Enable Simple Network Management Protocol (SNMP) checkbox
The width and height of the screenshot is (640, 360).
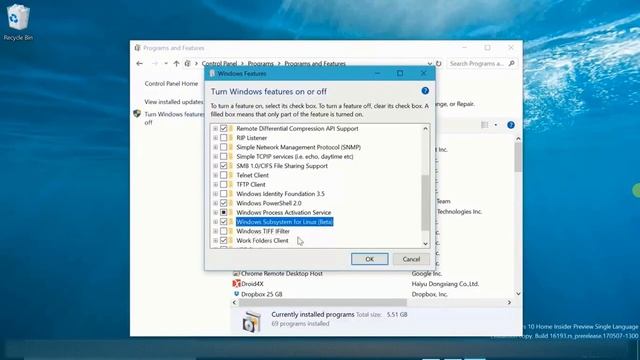223,147
